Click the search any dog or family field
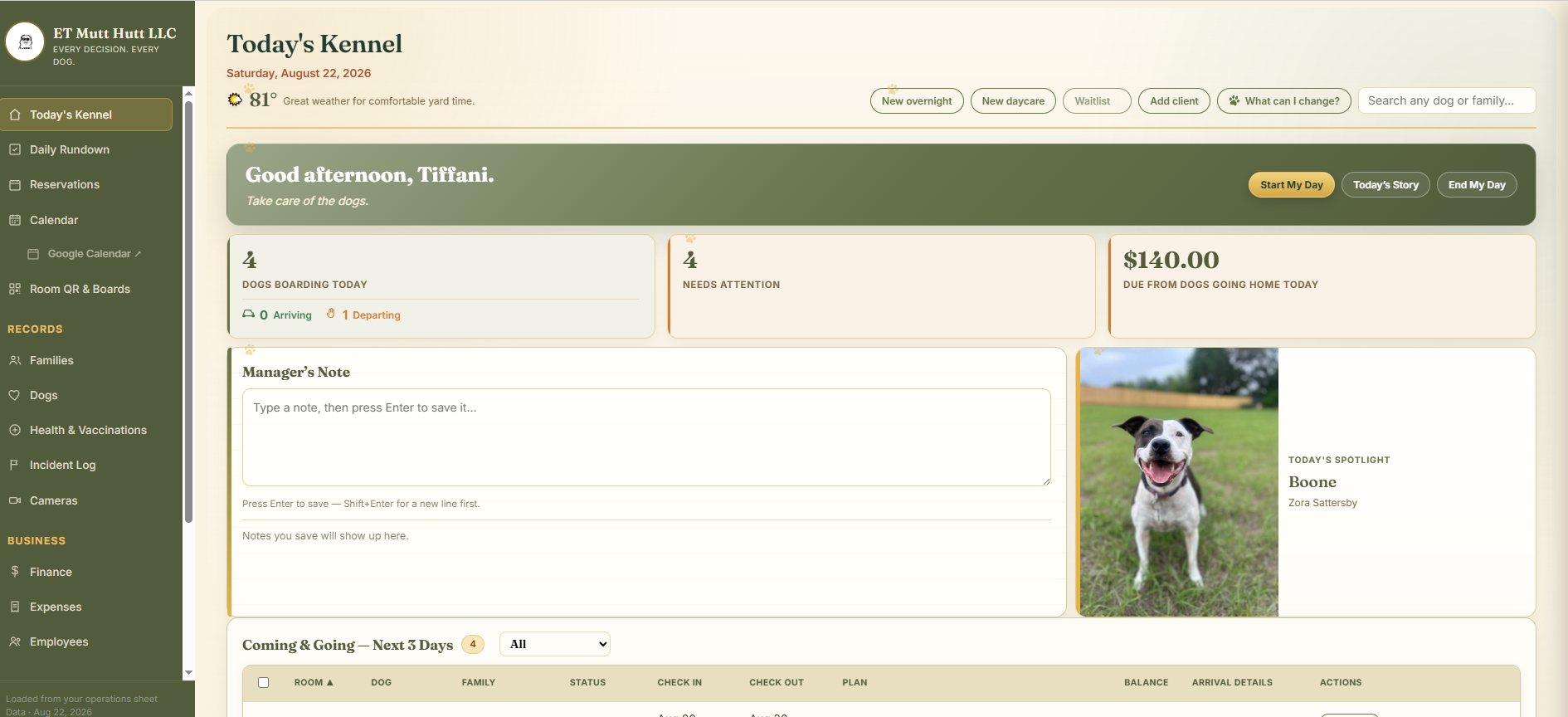The width and height of the screenshot is (1568, 717). [1447, 100]
